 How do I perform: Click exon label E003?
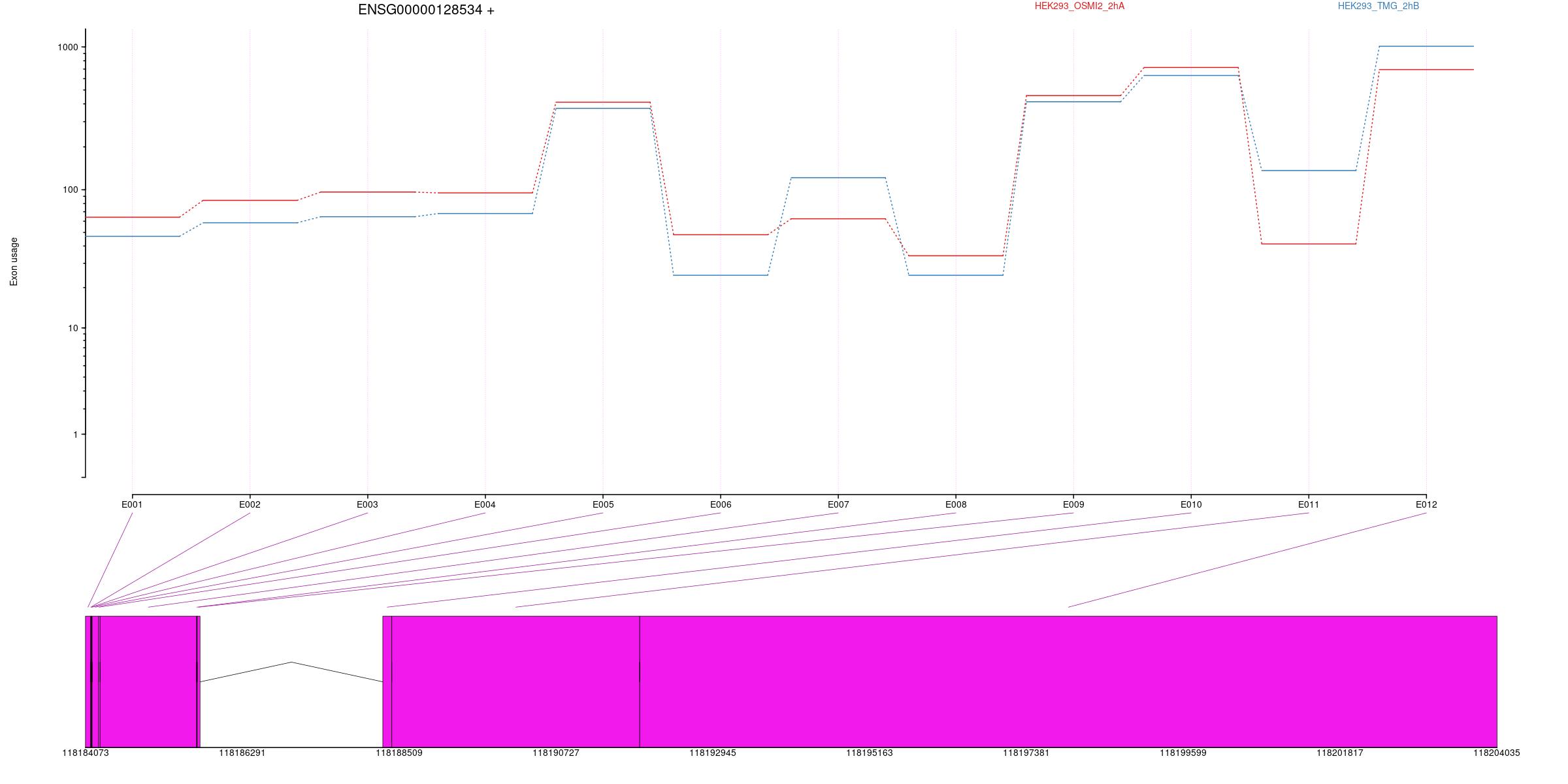[x=367, y=504]
